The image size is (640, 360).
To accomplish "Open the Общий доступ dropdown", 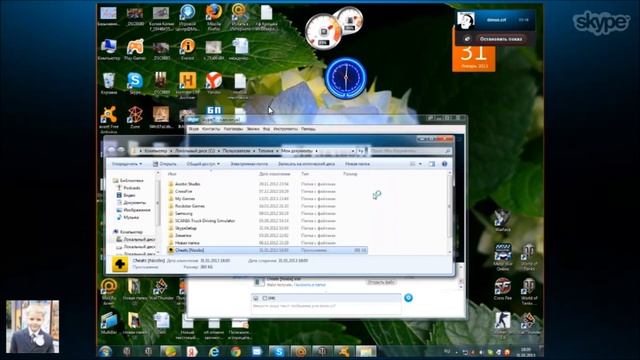I will [x=203, y=164].
